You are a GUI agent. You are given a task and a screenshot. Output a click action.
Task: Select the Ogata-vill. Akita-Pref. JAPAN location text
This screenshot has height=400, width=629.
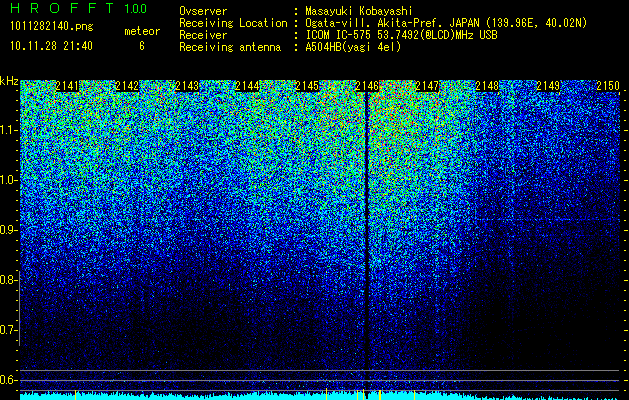446,23
